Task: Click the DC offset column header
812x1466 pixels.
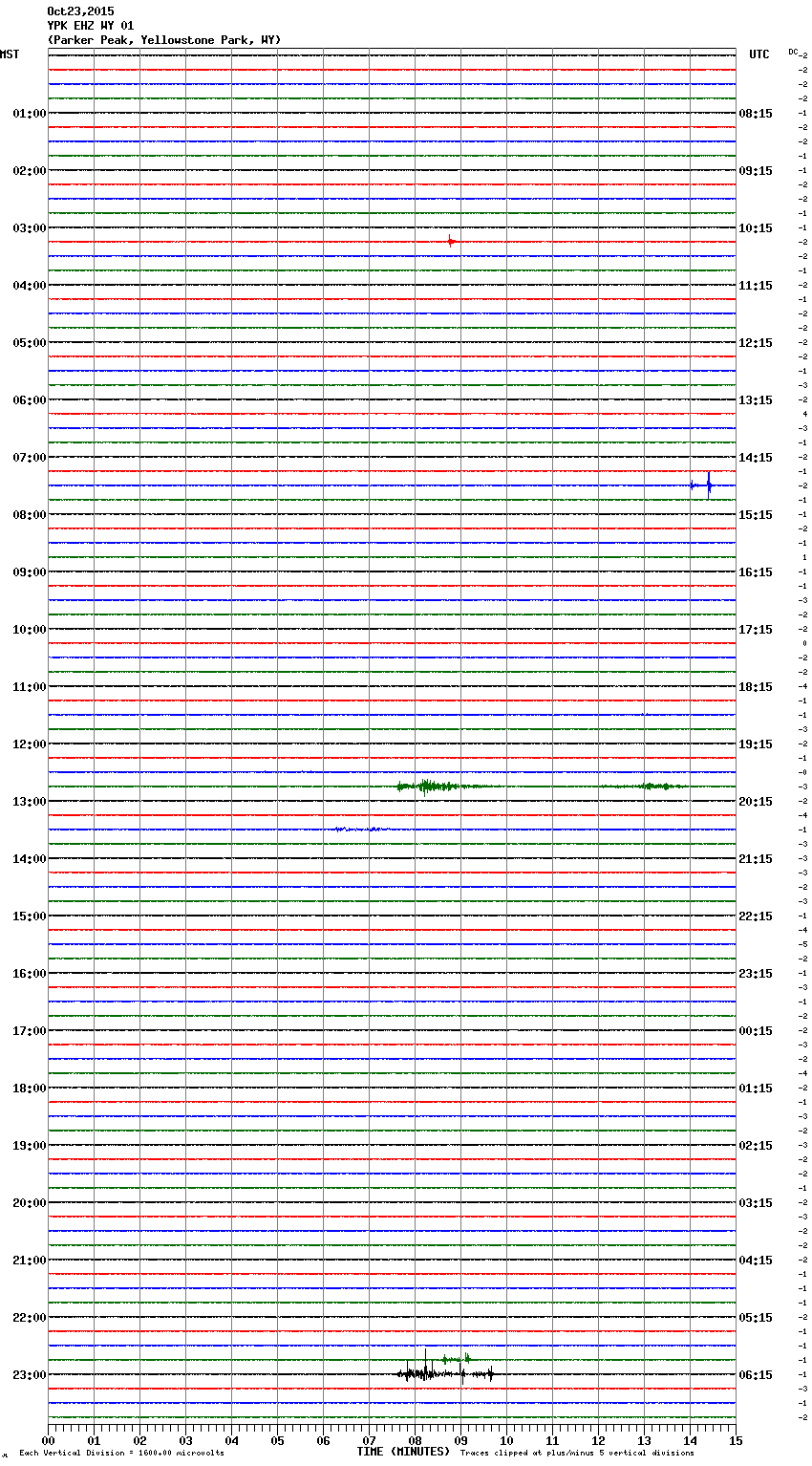Action: click(793, 52)
